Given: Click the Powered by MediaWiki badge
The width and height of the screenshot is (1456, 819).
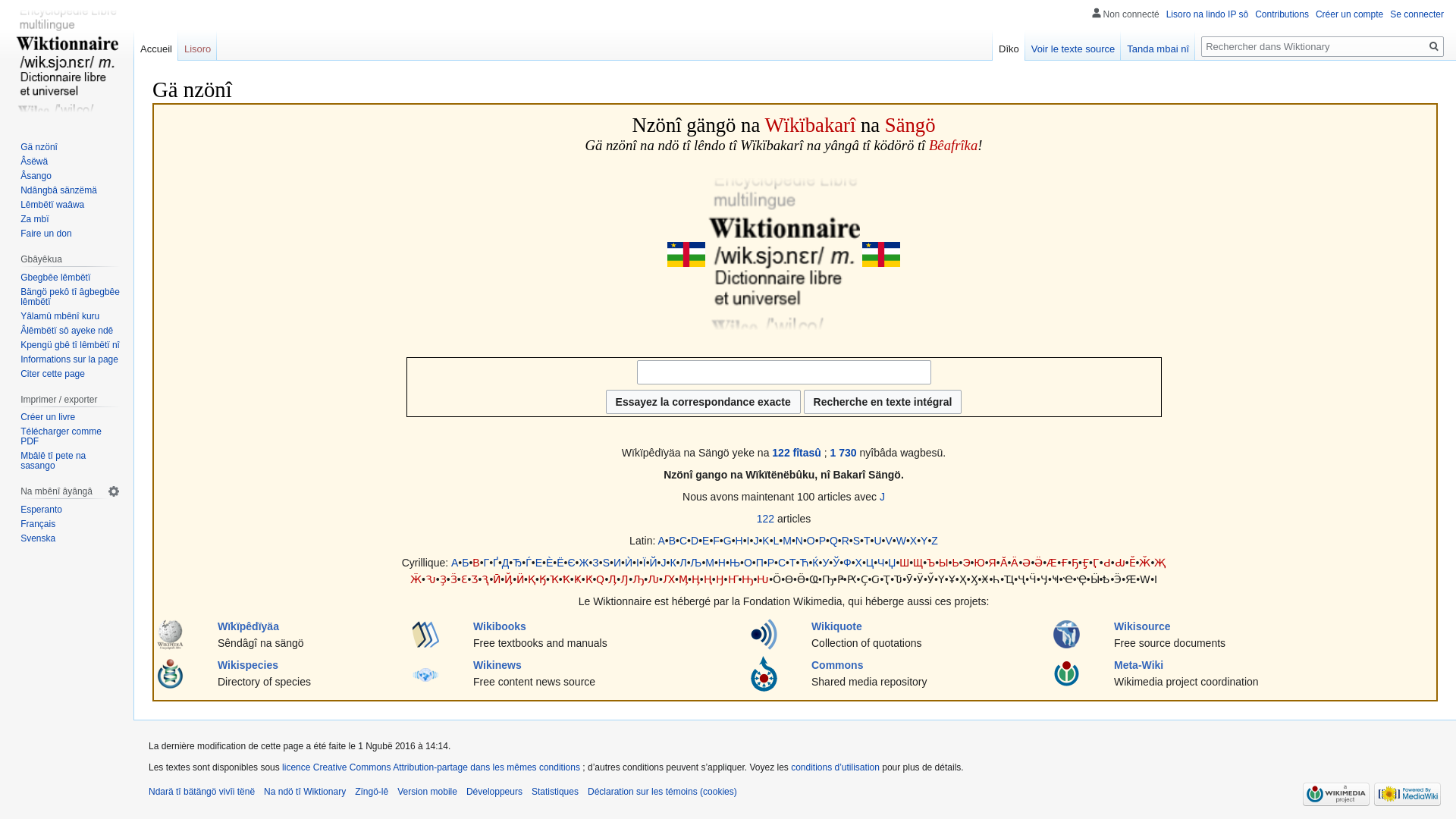Looking at the screenshot, I should 1407,794.
